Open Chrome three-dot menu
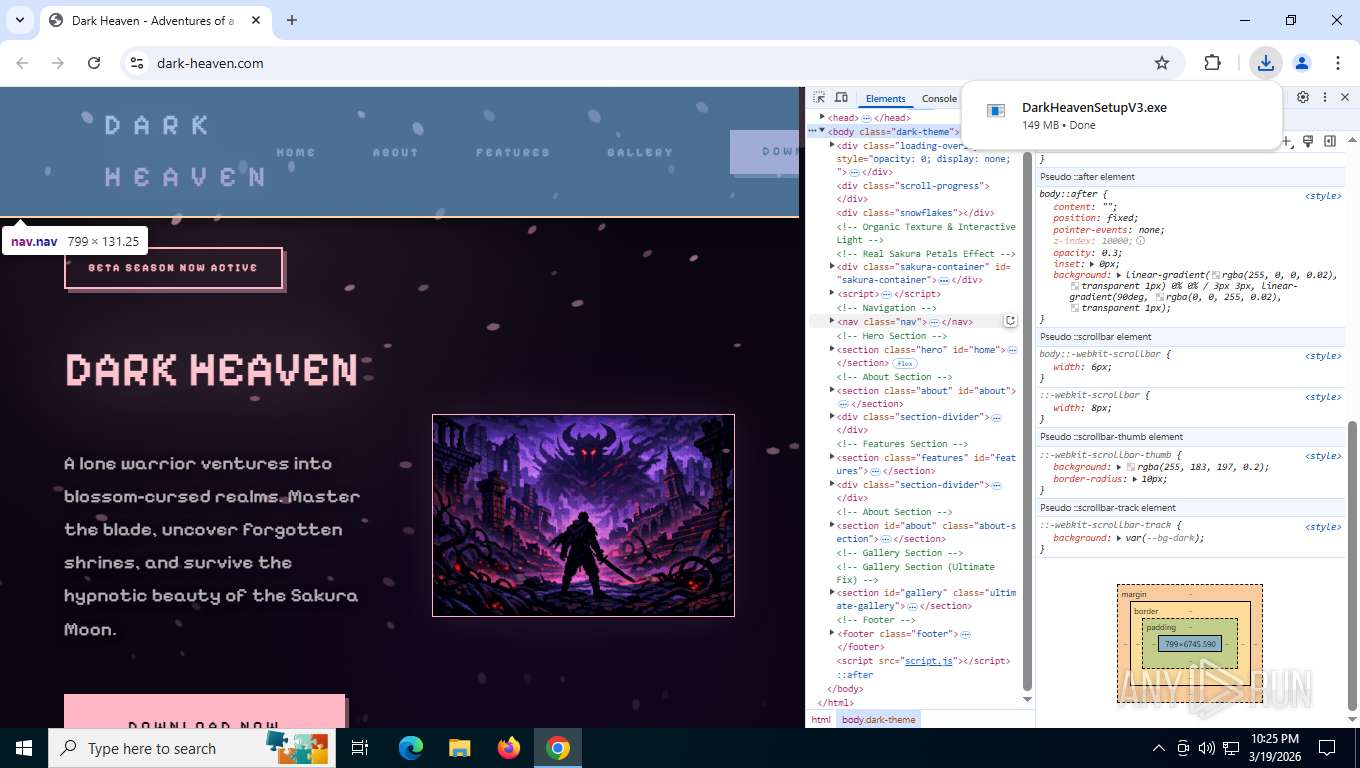The width and height of the screenshot is (1360, 768). pyautogui.click(x=1338, y=63)
